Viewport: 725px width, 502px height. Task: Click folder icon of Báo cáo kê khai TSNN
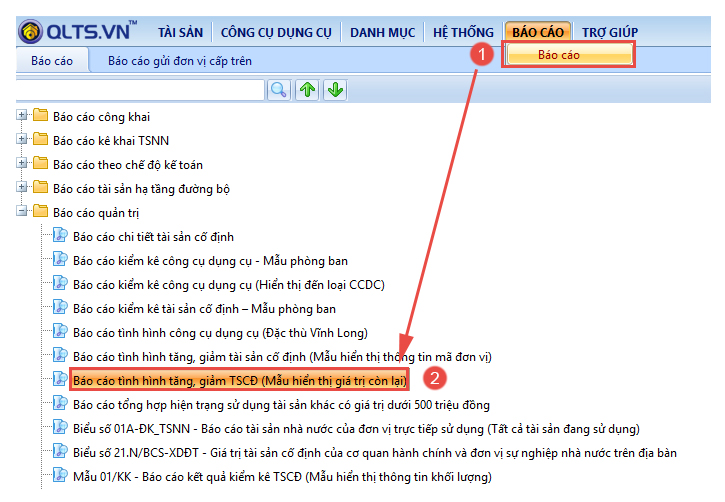coord(40,139)
